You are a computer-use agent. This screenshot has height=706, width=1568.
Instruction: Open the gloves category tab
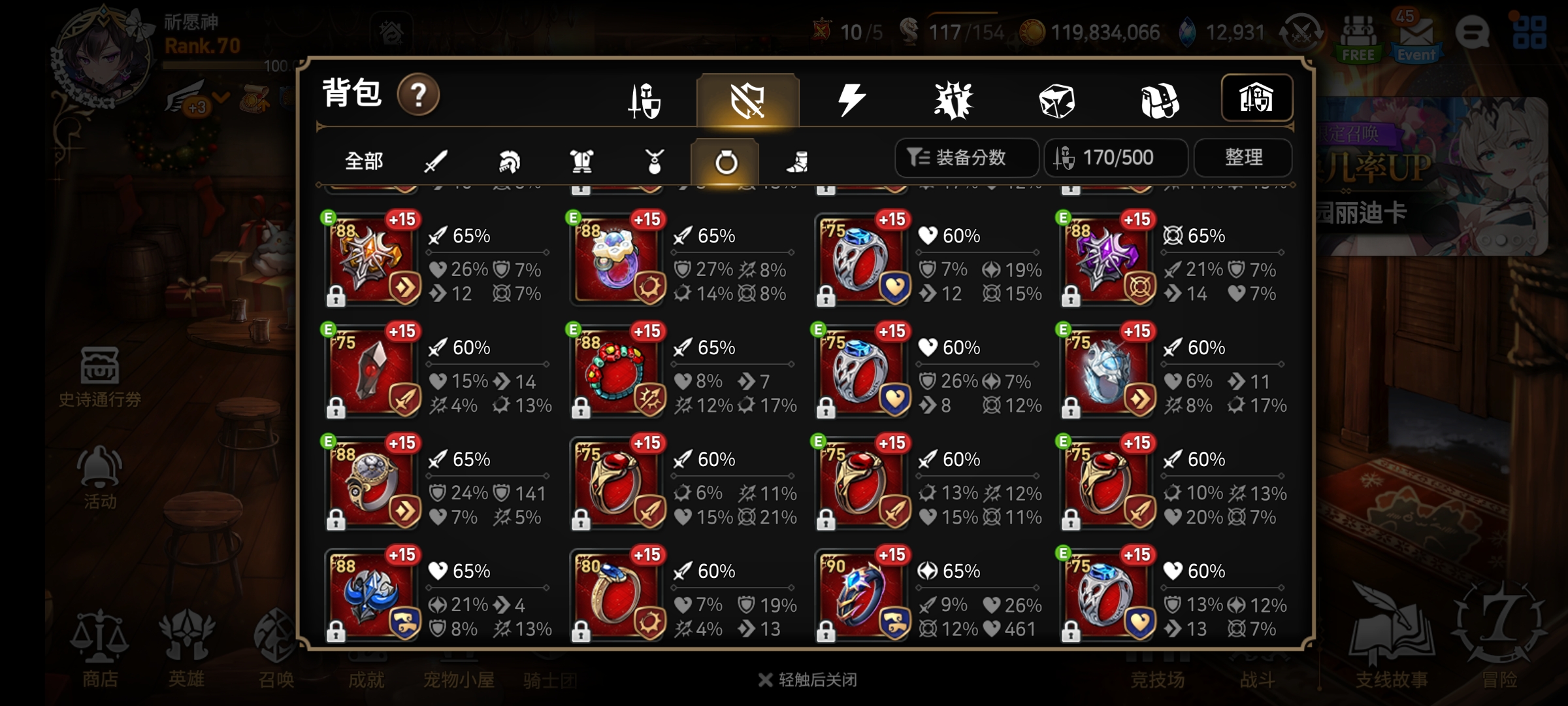click(x=1160, y=101)
